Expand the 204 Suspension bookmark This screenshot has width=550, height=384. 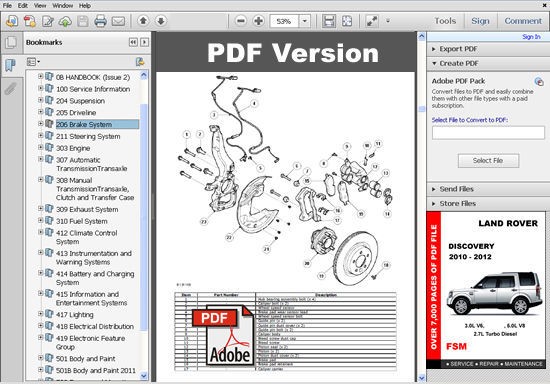[x=40, y=100]
